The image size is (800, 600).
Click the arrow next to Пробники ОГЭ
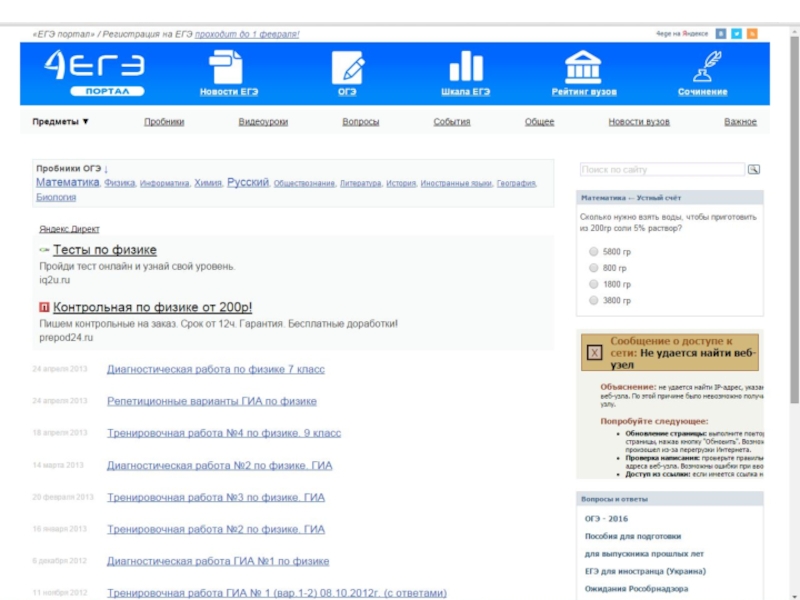click(x=106, y=168)
